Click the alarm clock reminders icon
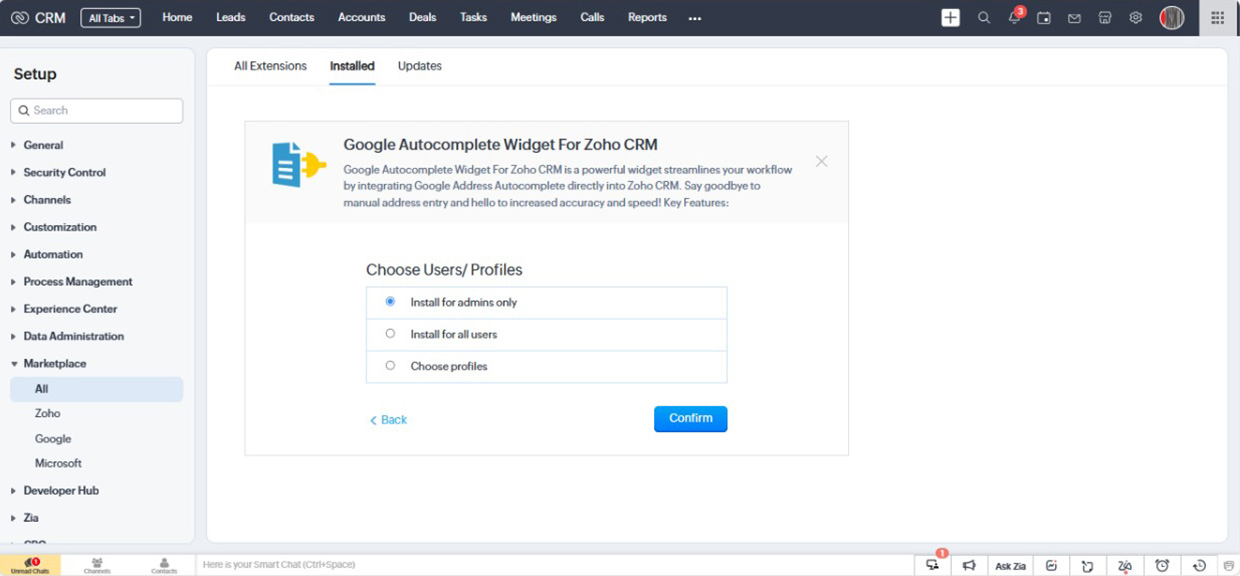 1162,566
